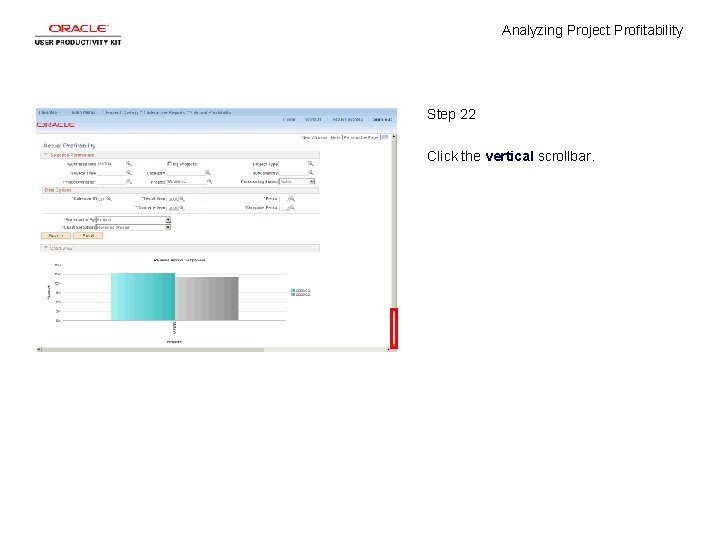This screenshot has height=540, width=720.
Task: Click the horizontal scrollbar left arrow
Action: pyautogui.click(x=39, y=349)
